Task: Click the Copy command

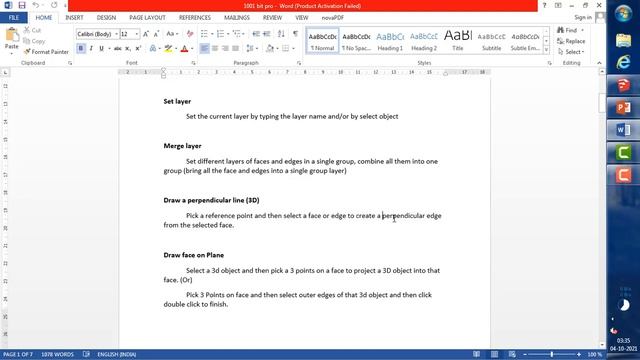Action: click(34, 41)
